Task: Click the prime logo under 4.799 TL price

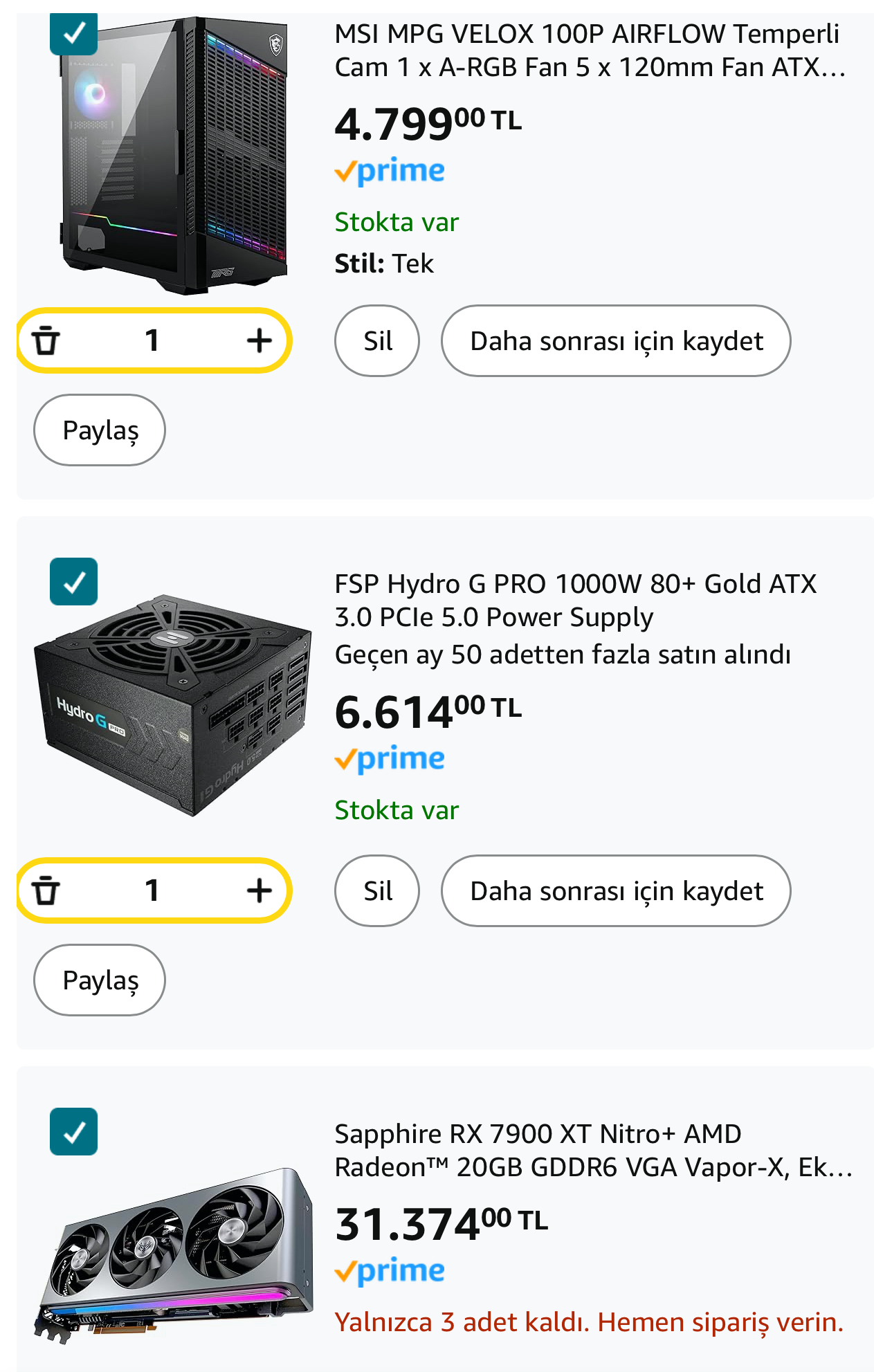Action: click(390, 172)
